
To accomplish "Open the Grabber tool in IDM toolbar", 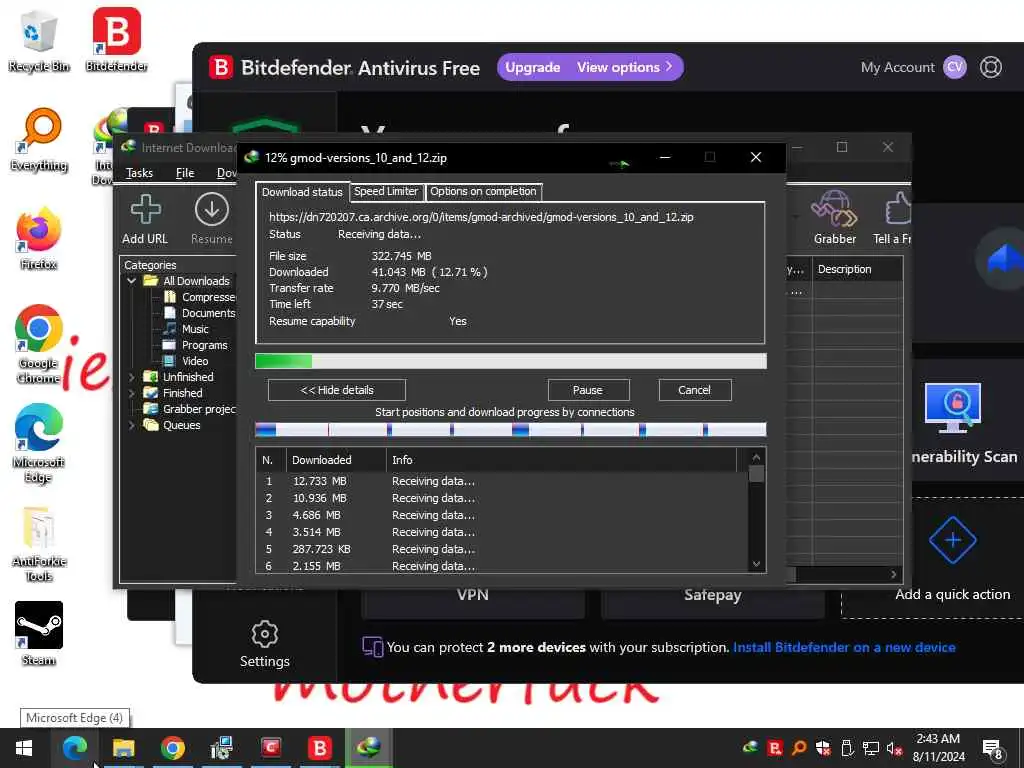I will pyautogui.click(x=835, y=218).
